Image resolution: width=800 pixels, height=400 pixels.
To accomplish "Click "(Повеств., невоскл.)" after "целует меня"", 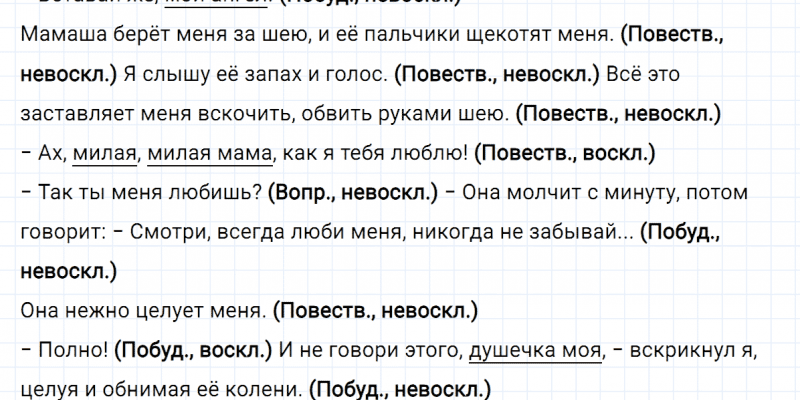I will coord(374,310).
